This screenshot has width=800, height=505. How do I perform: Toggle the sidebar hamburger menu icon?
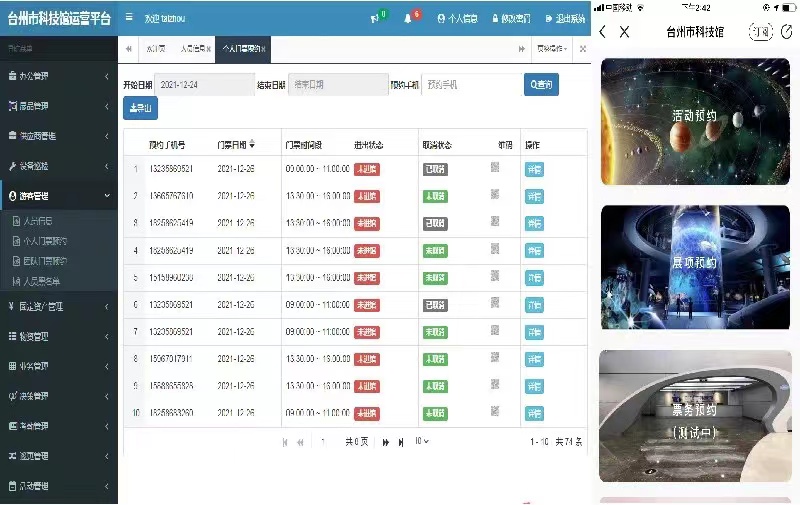coord(129,18)
